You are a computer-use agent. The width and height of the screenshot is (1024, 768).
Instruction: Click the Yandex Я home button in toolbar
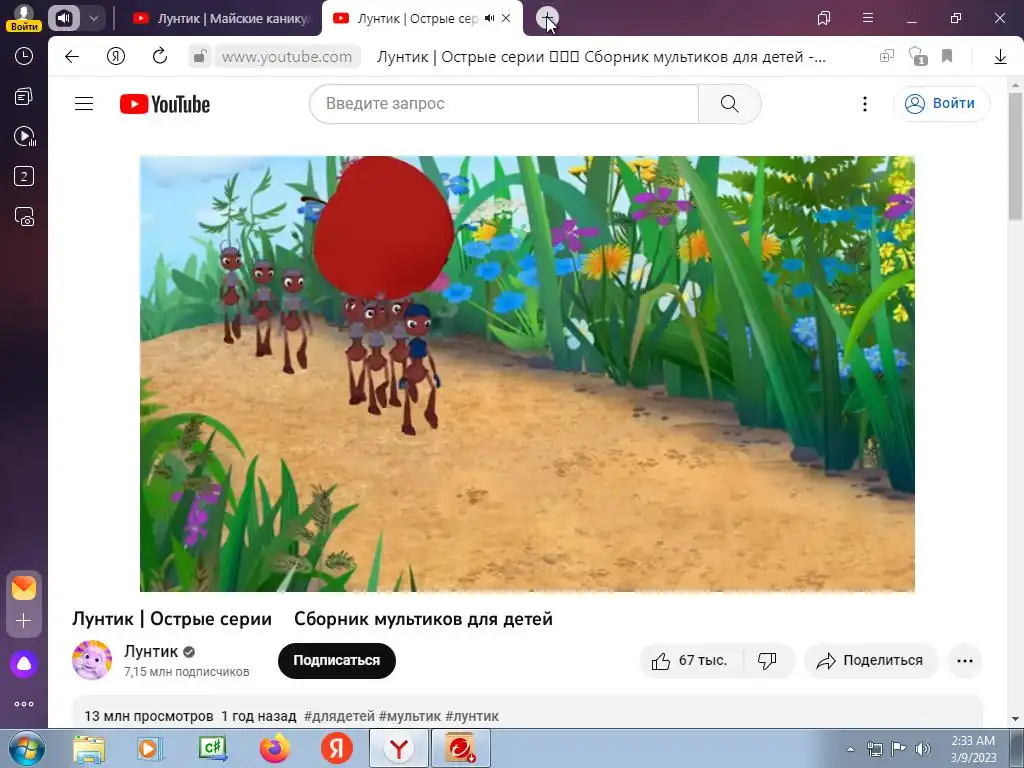pos(116,57)
